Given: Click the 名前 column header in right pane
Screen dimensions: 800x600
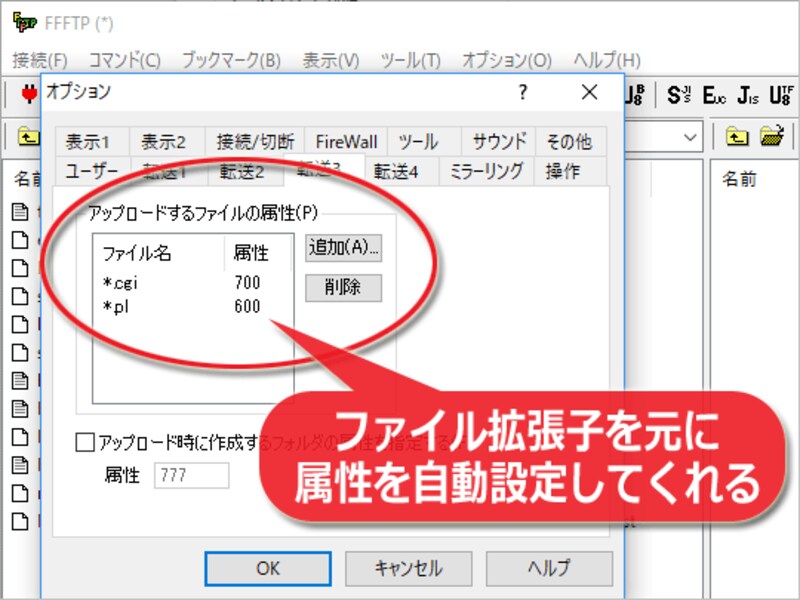Looking at the screenshot, I should [x=739, y=179].
